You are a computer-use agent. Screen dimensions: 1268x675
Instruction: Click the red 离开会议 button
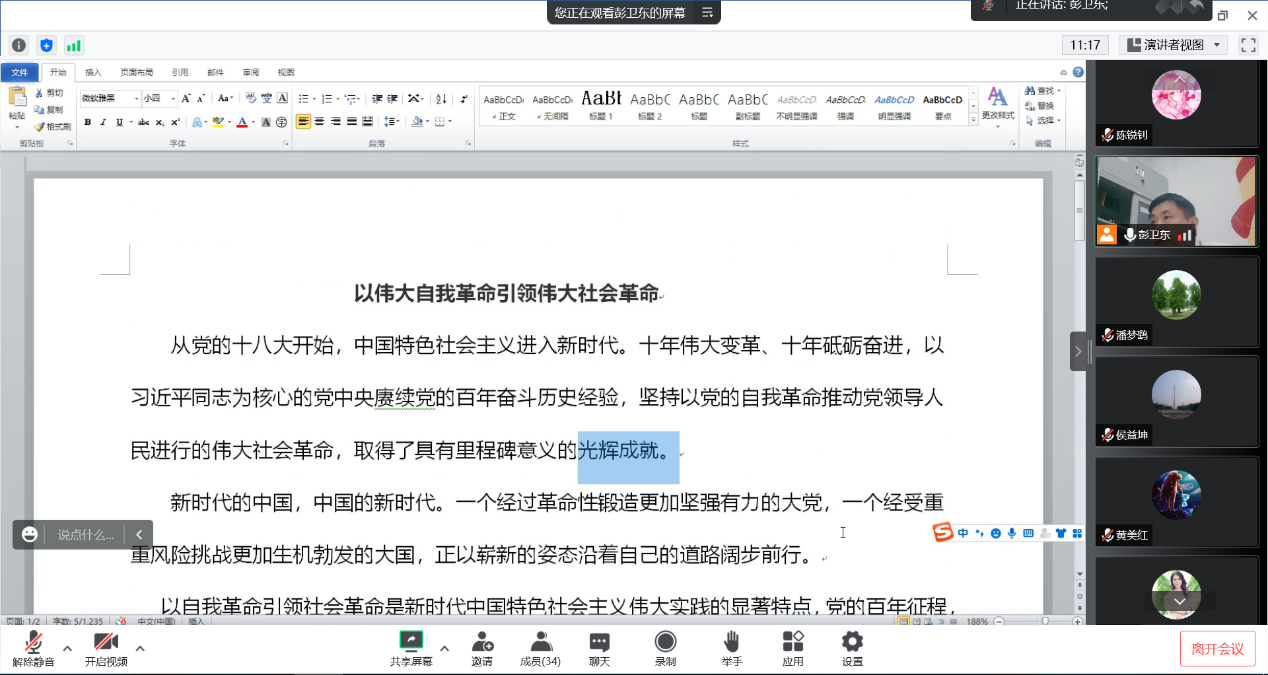coord(1217,649)
